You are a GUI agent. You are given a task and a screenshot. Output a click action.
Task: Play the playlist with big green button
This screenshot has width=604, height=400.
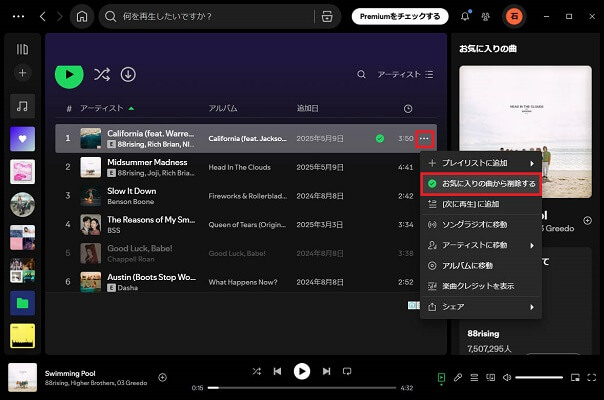69,75
